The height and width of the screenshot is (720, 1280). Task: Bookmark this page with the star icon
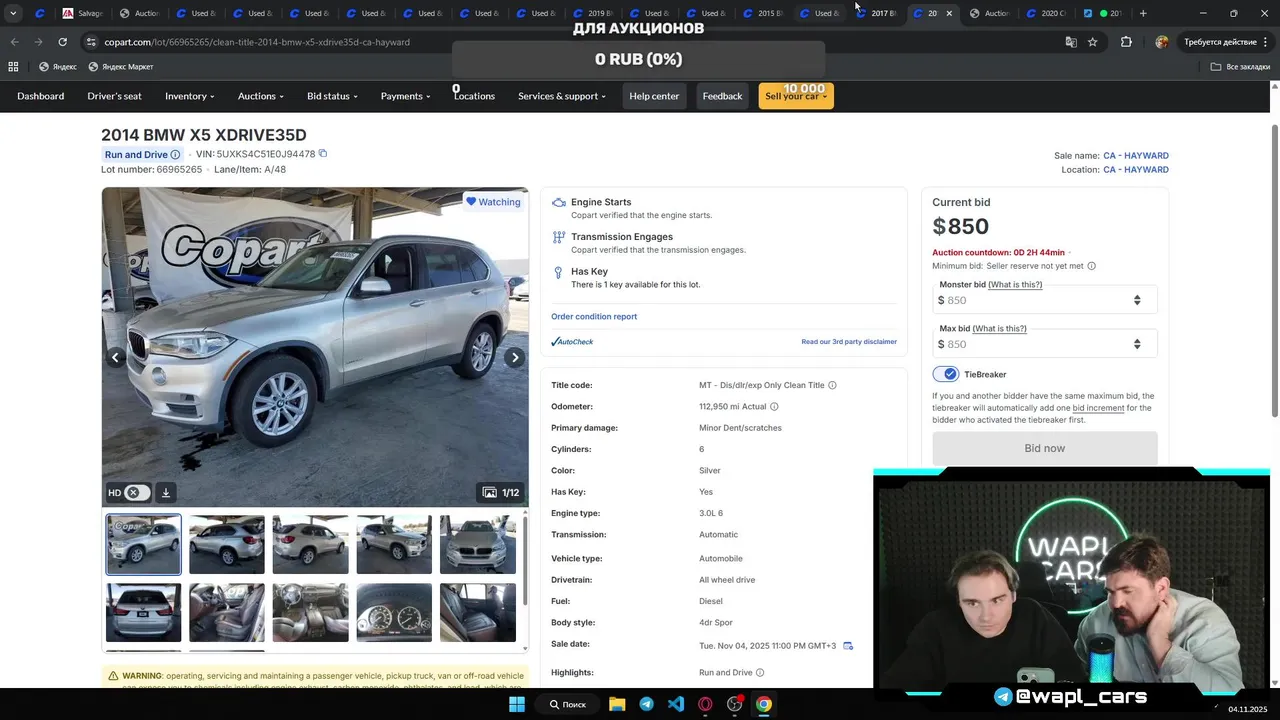coord(1093,42)
